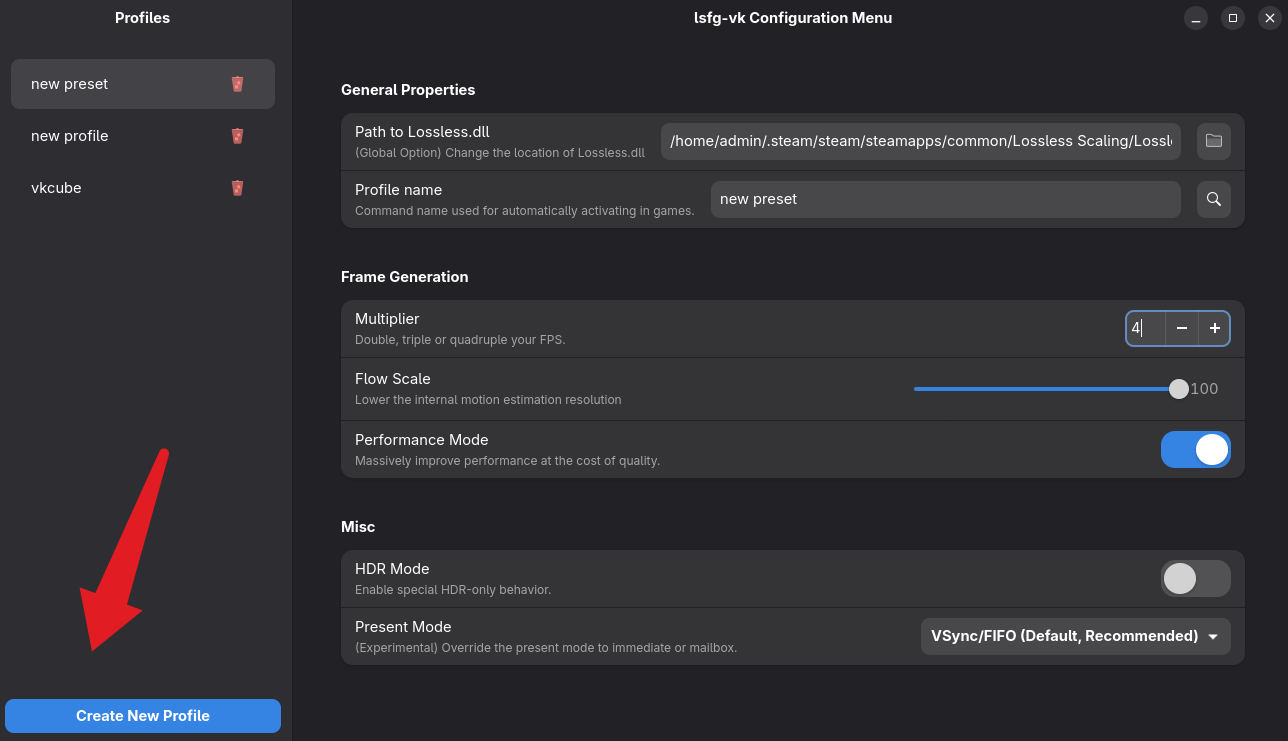Remove the vkcube profile using trash icon

(x=237, y=188)
